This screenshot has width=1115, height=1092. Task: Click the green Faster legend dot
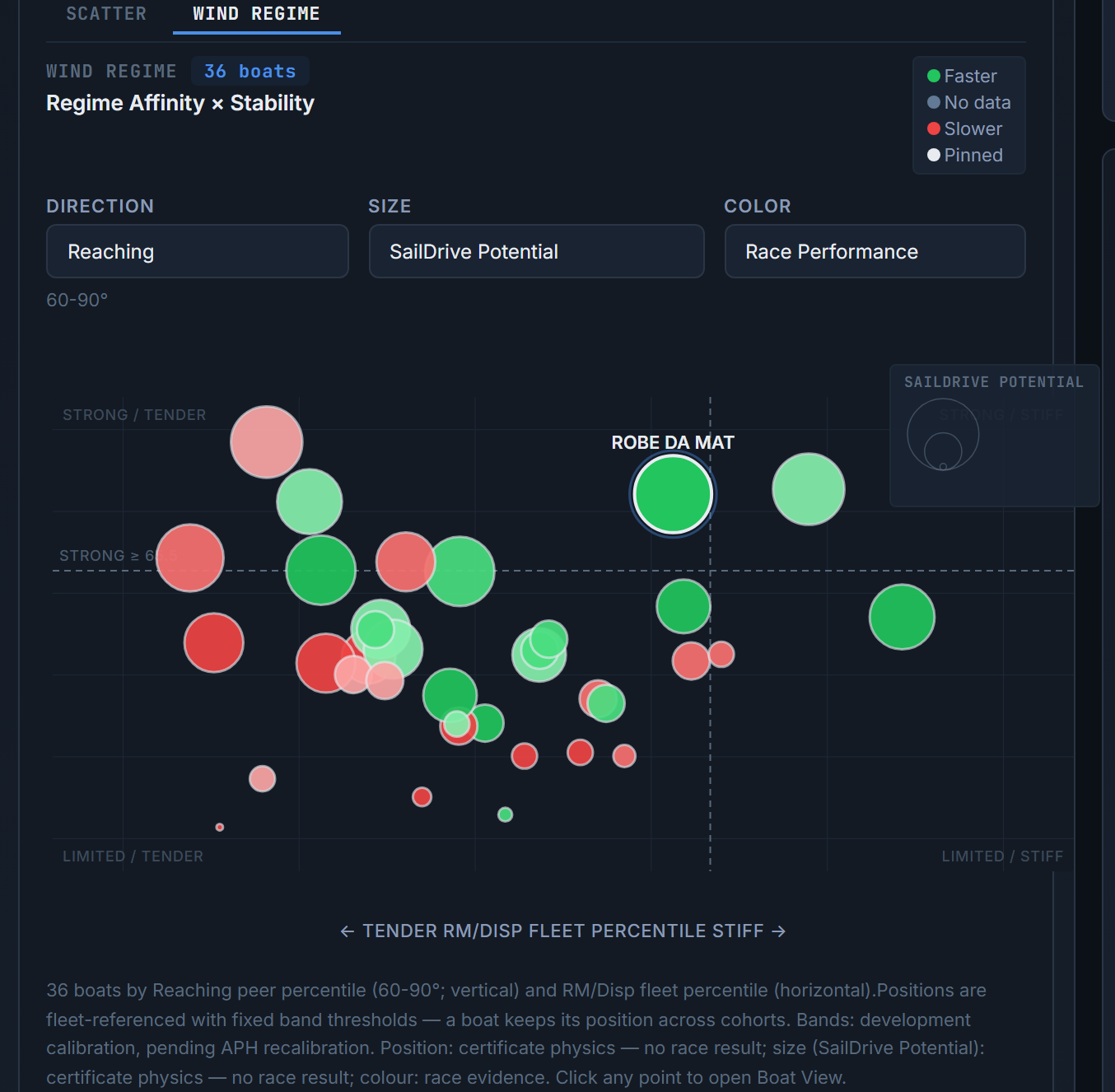pos(934,76)
